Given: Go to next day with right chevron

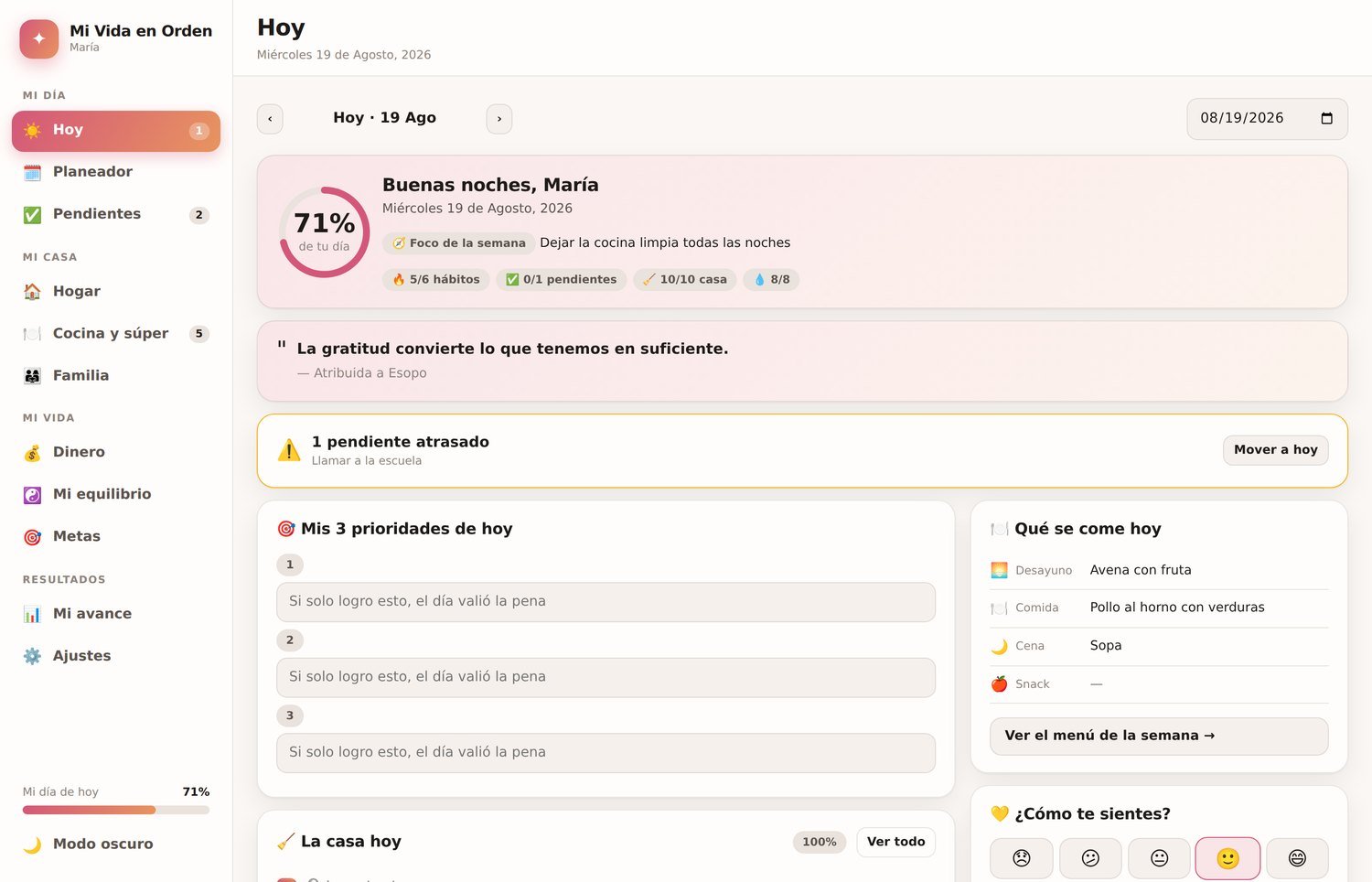Looking at the screenshot, I should click(x=499, y=119).
